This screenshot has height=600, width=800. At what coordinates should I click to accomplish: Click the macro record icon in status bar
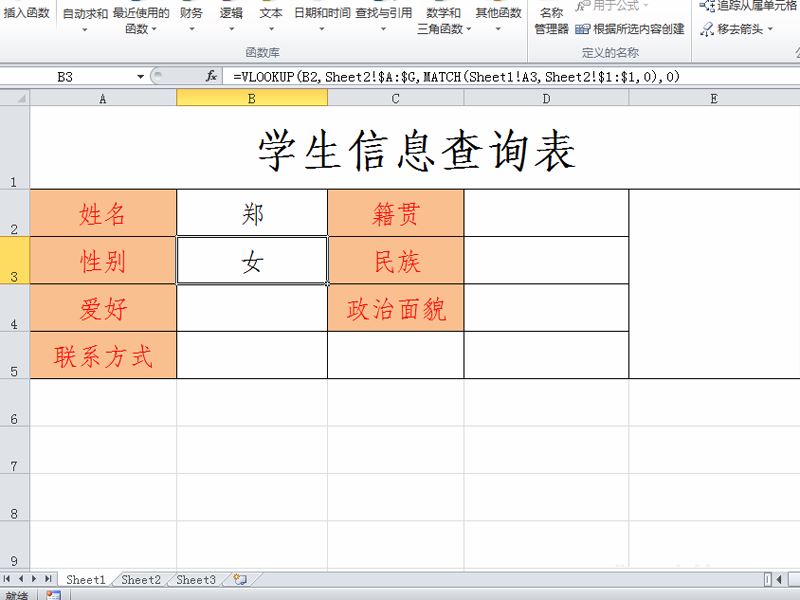(x=53, y=595)
